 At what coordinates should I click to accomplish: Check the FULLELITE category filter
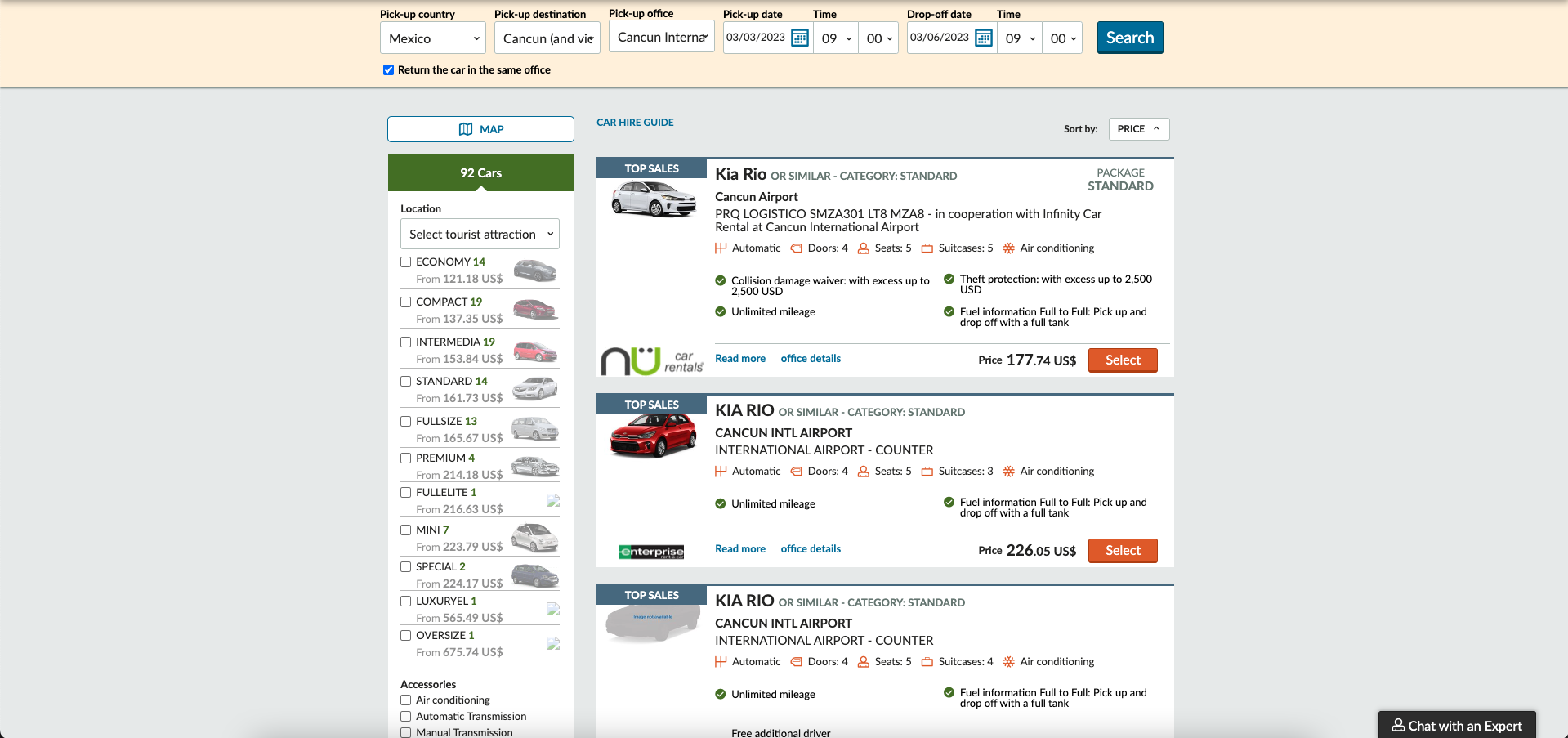[405, 492]
